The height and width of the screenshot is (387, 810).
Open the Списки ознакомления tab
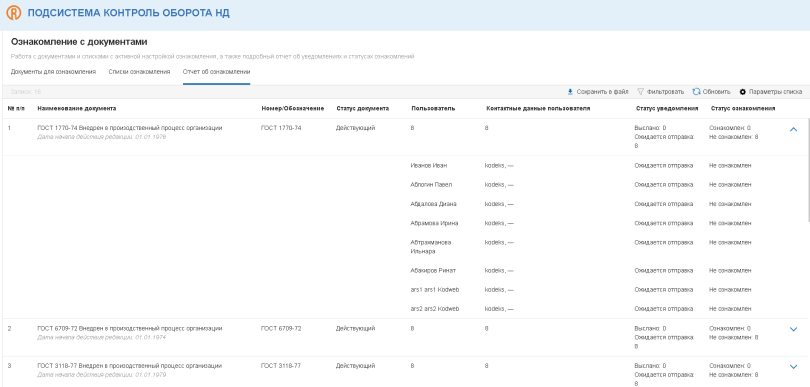(x=139, y=72)
